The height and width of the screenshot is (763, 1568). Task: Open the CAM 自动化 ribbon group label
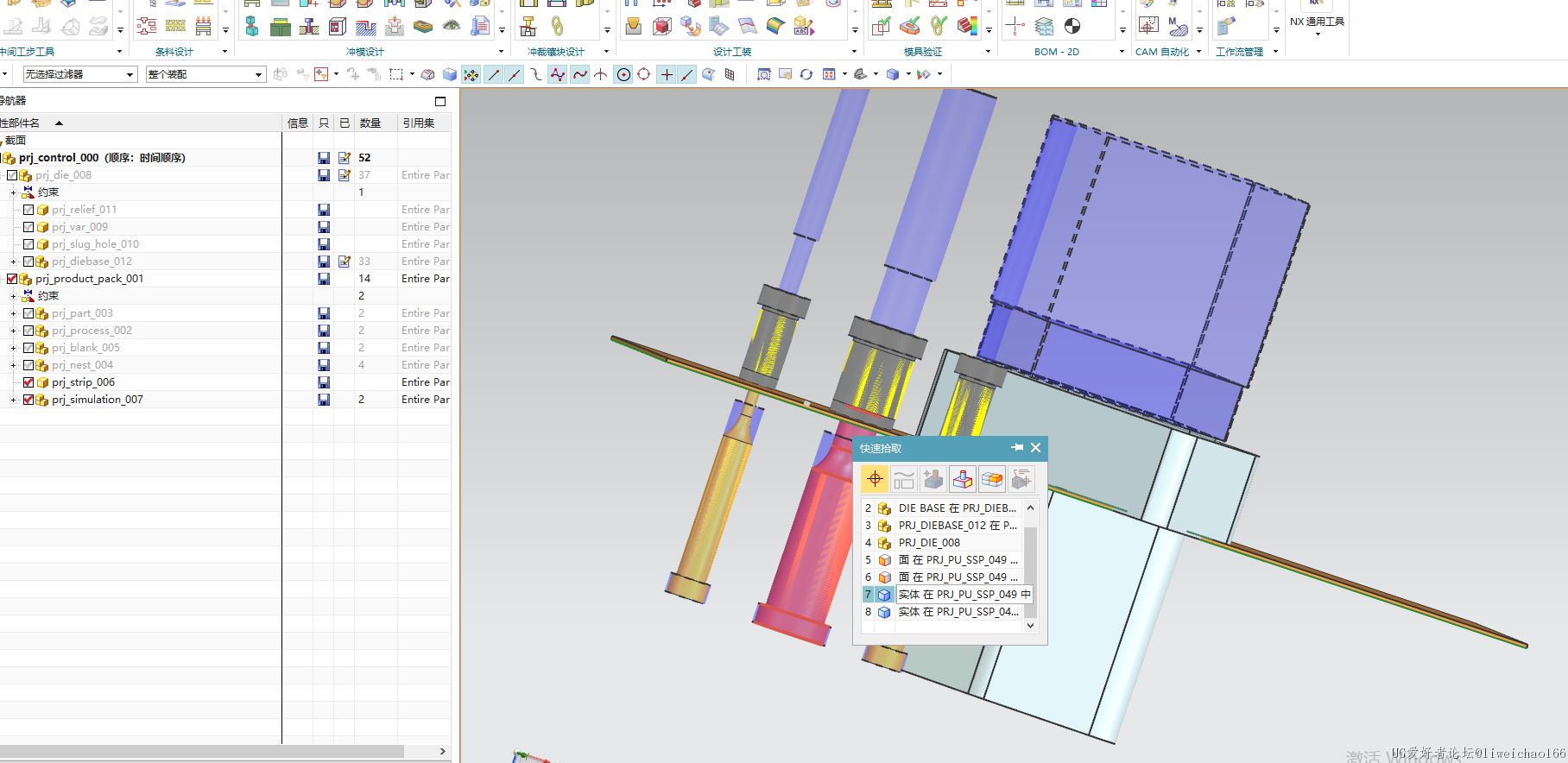pyautogui.click(x=1162, y=52)
